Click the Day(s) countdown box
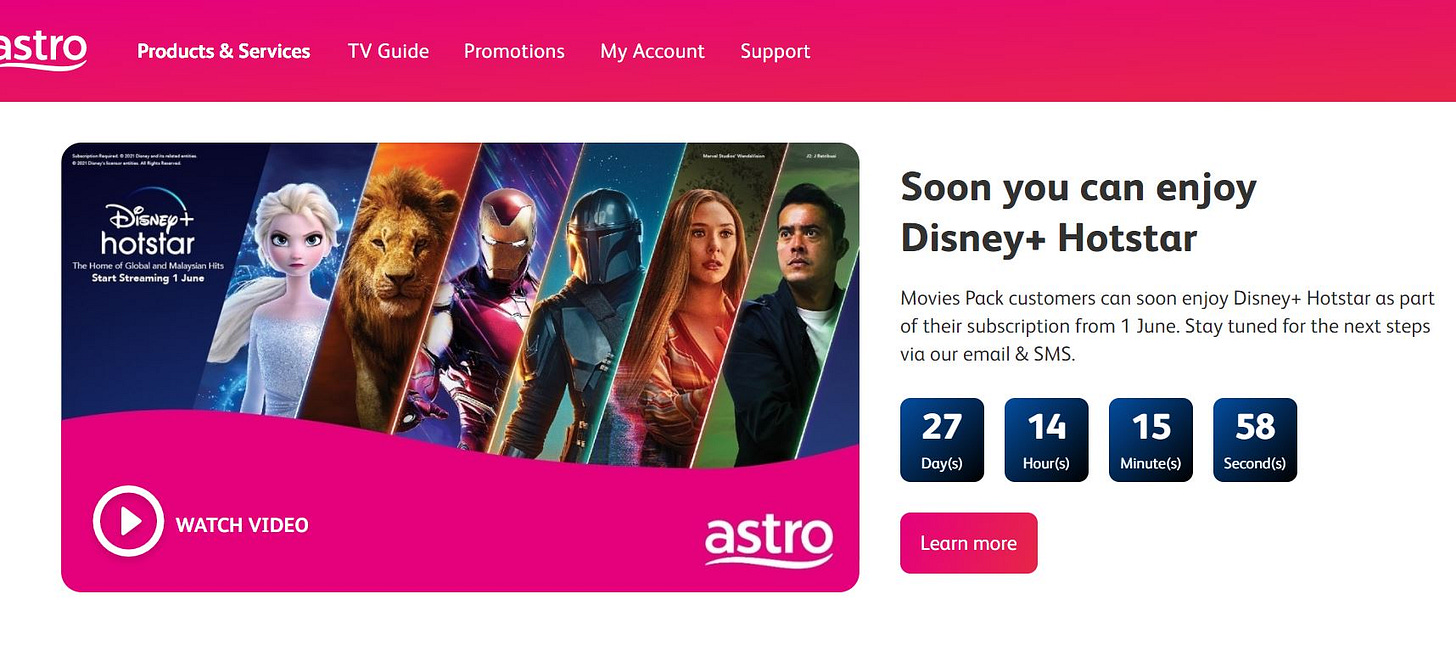 coord(942,440)
